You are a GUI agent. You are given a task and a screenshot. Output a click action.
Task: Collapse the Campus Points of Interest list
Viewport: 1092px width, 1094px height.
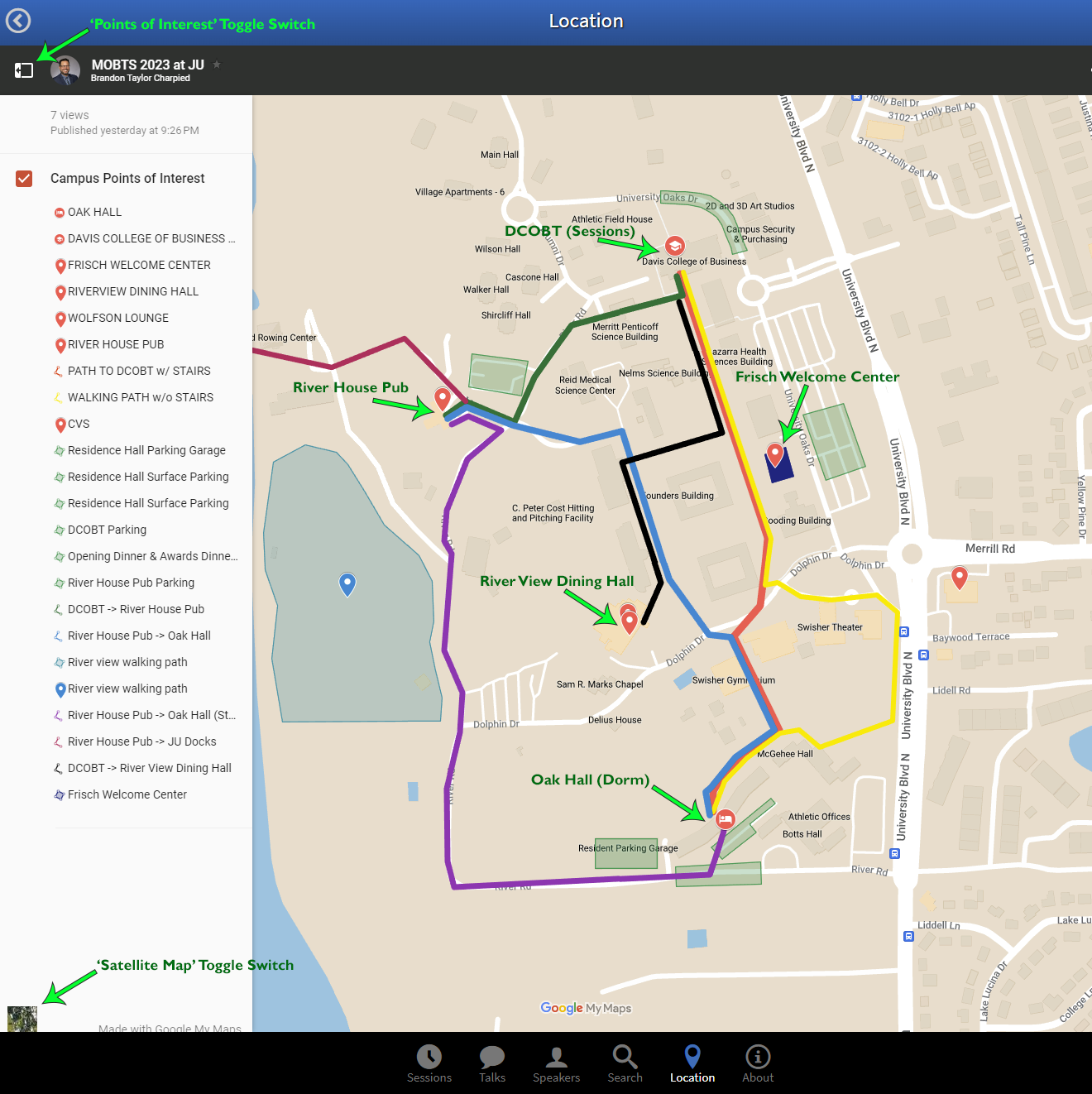127,178
